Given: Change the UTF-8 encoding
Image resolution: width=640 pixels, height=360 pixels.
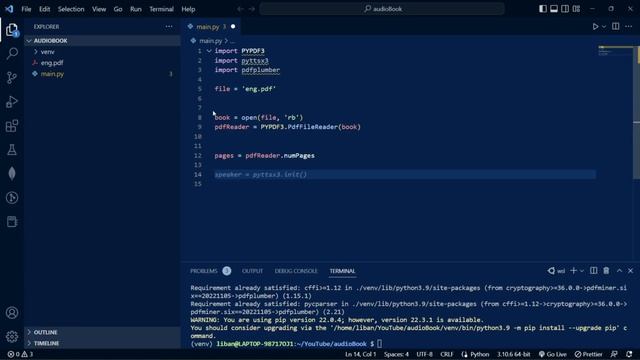Looking at the screenshot, I should (x=424, y=354).
